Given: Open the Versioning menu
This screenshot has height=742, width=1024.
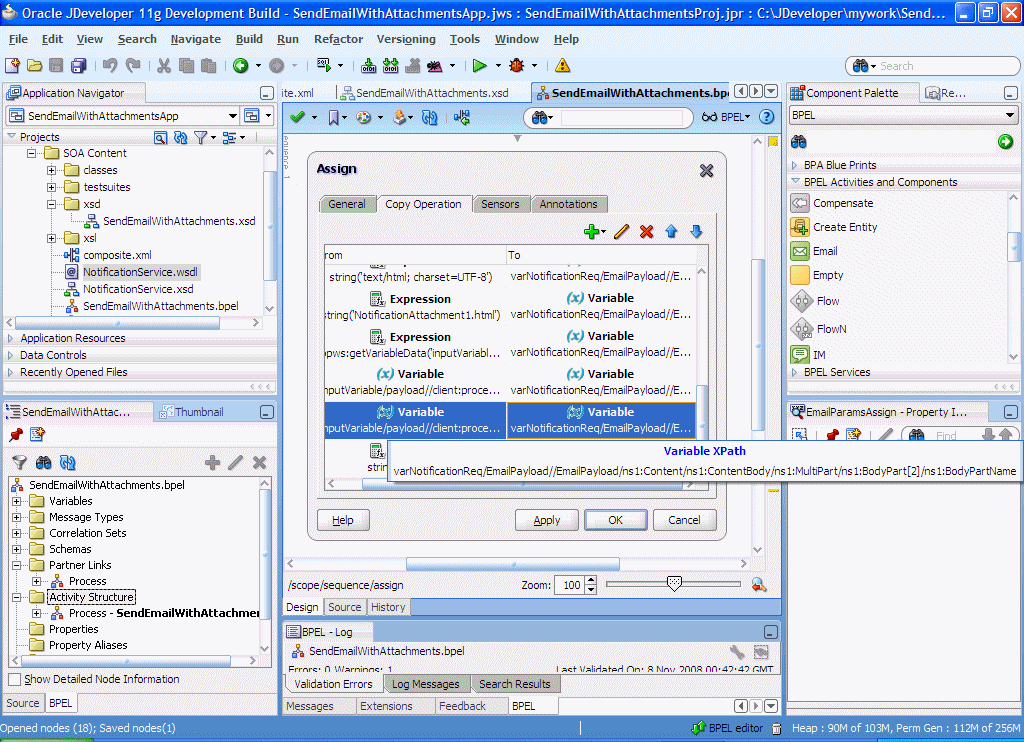Looking at the screenshot, I should click(x=406, y=39).
